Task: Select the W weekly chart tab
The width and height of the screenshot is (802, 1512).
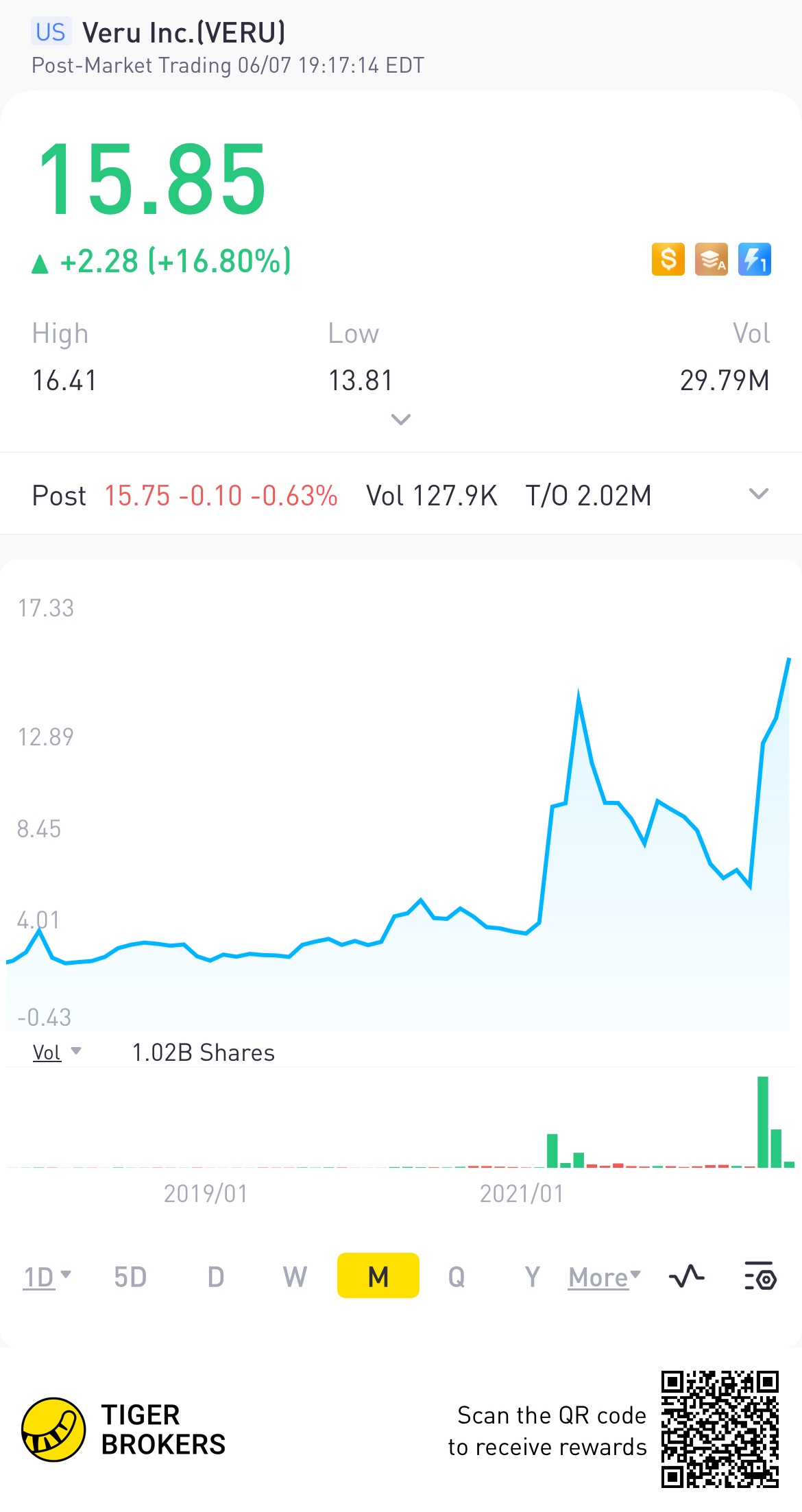Action: pyautogui.click(x=295, y=1277)
